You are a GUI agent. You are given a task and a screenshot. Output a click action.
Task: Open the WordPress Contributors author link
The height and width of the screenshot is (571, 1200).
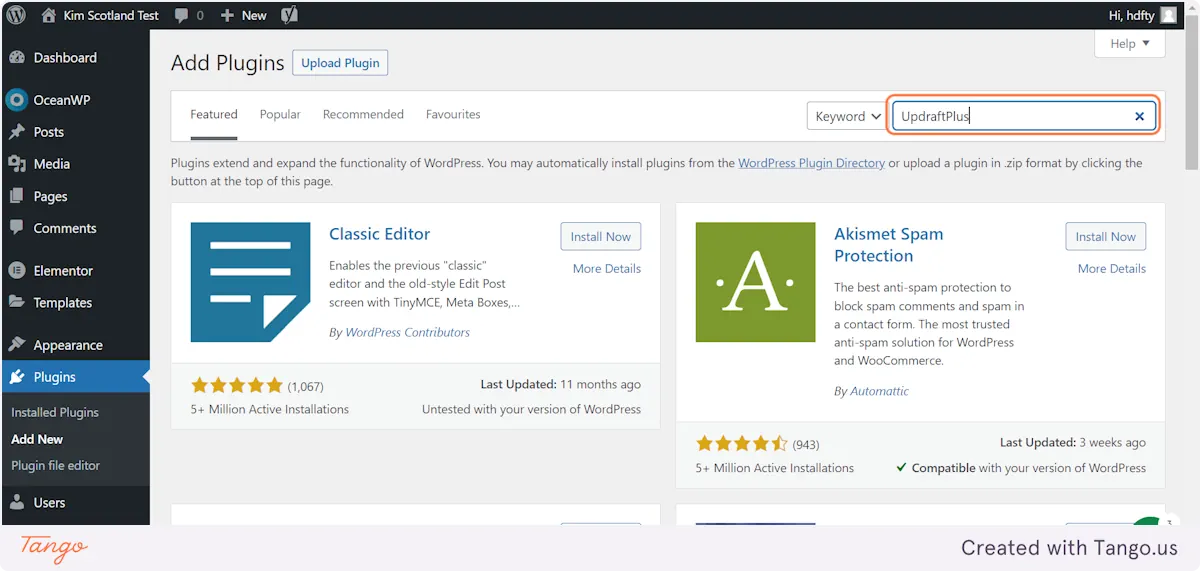tap(407, 332)
